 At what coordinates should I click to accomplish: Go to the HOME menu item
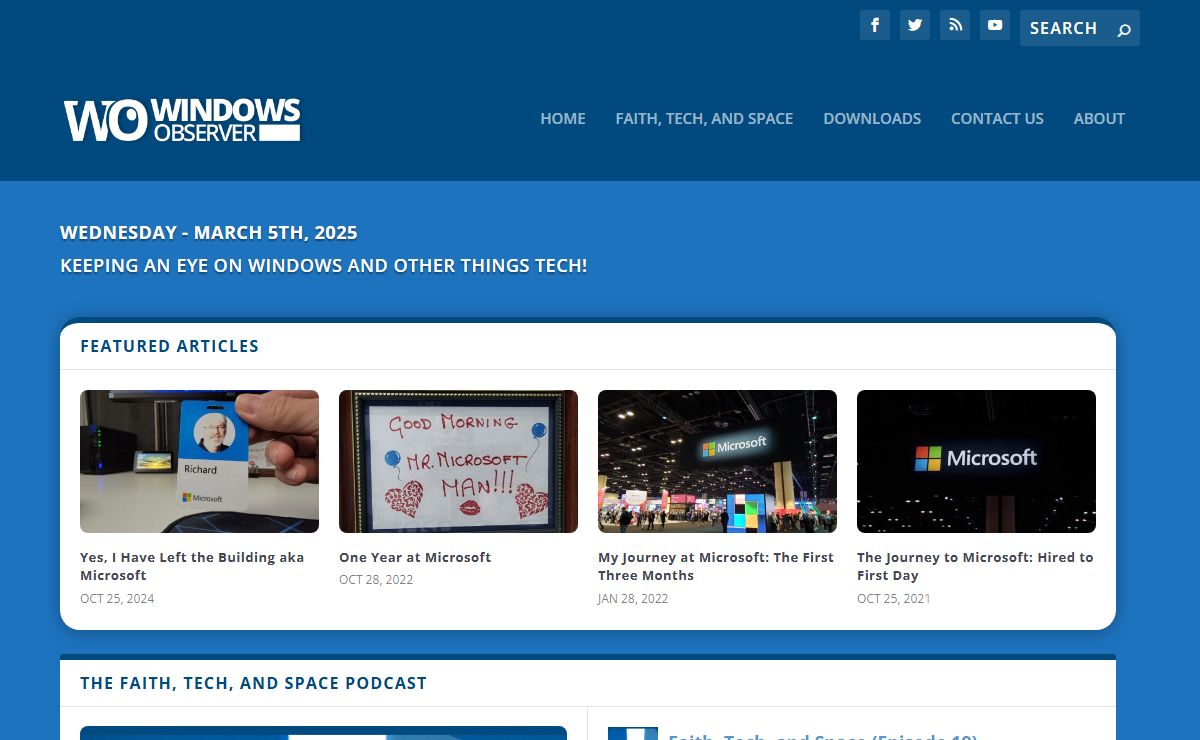[563, 118]
